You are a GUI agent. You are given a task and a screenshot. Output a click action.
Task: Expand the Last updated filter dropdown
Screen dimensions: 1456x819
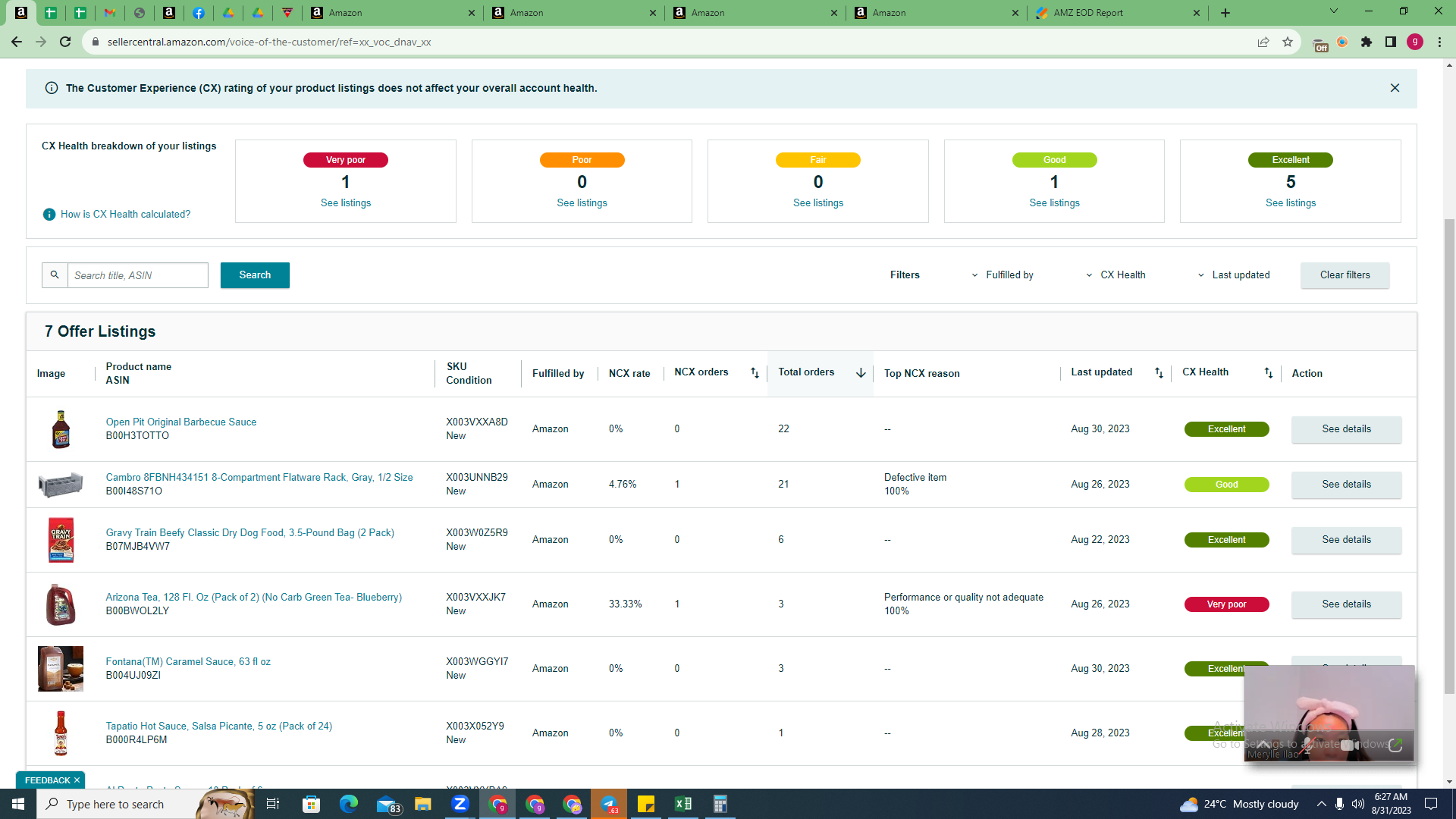(x=1234, y=275)
